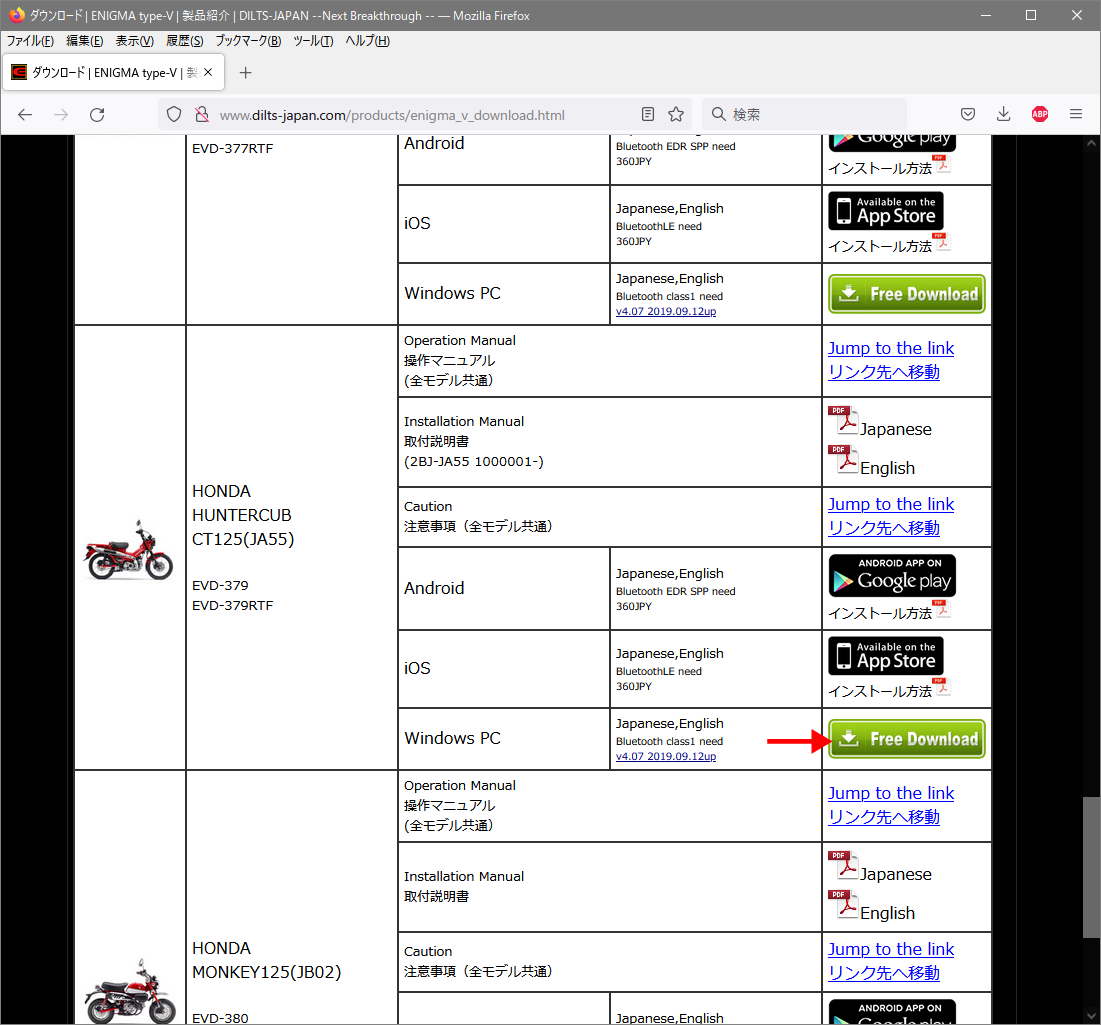Close the ENIGMA type-V download tab
This screenshot has width=1101, height=1025.
pyautogui.click(x=208, y=72)
